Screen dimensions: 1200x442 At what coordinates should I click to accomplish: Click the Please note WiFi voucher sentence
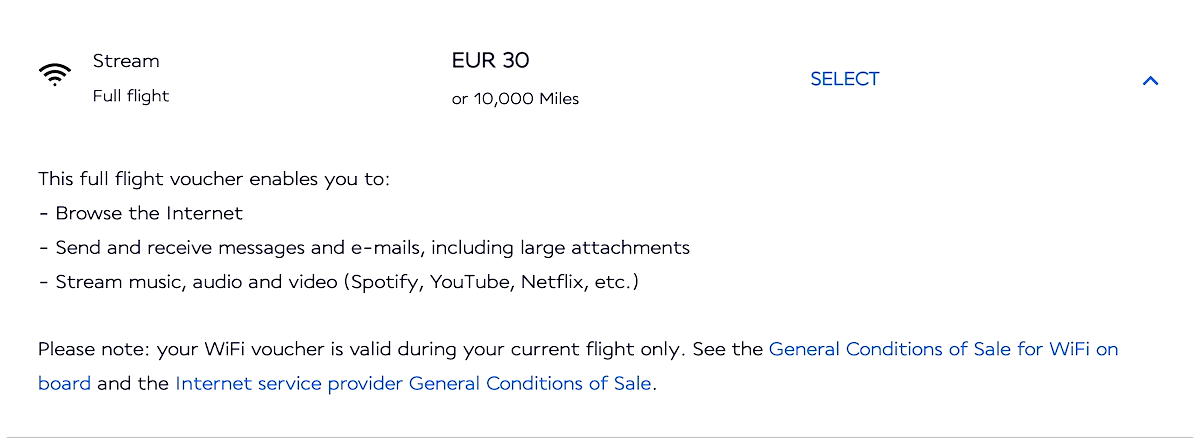(361, 349)
